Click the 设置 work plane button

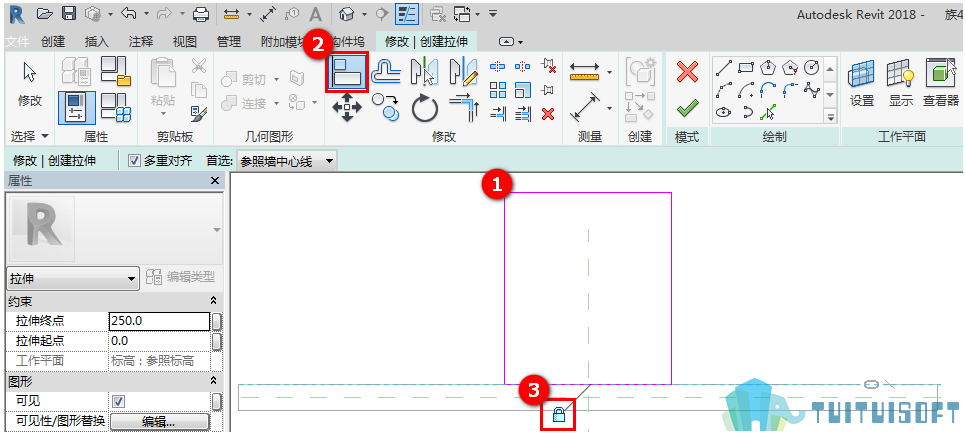tap(862, 83)
